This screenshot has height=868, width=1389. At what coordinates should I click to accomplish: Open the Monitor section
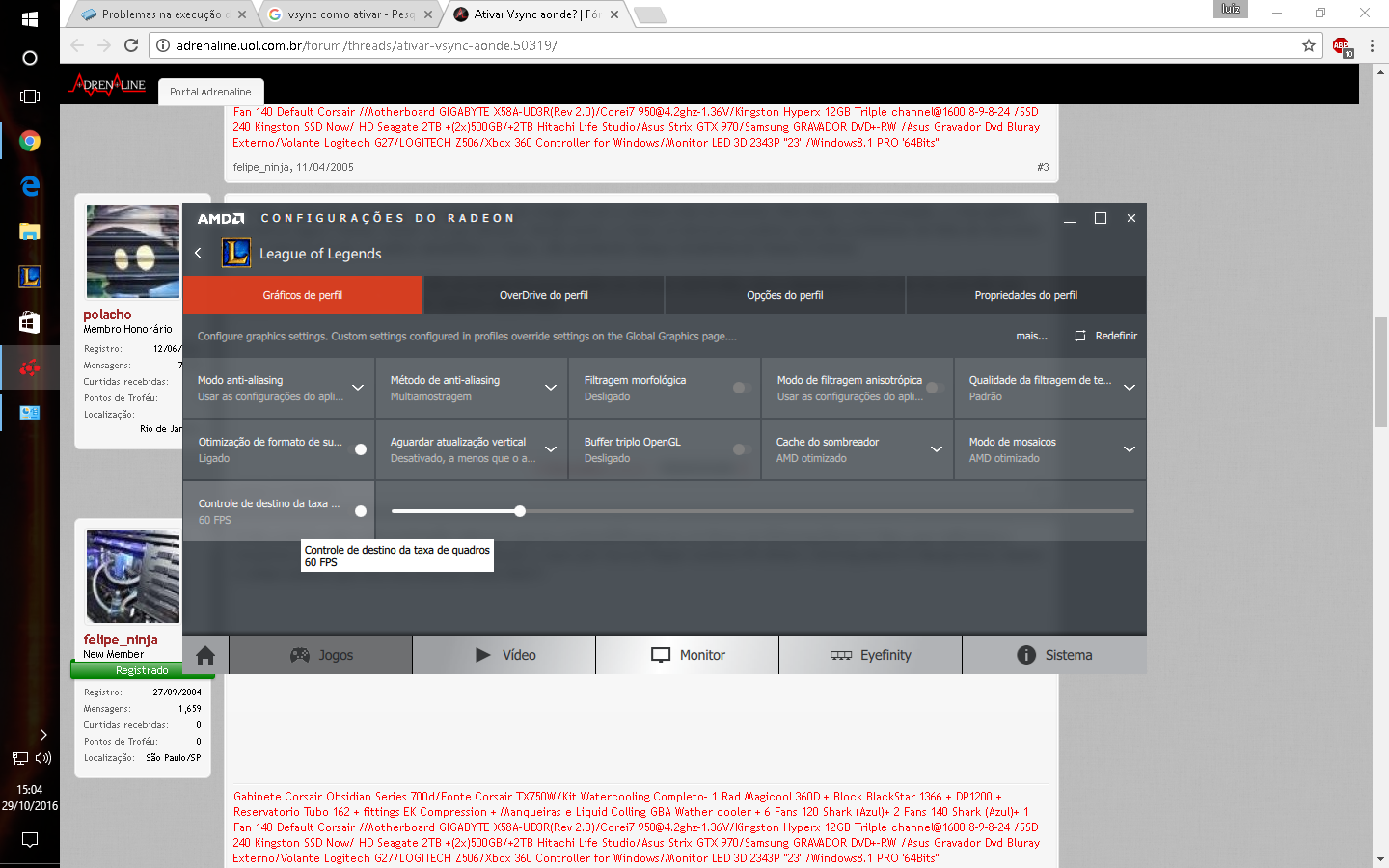pyautogui.click(x=688, y=655)
